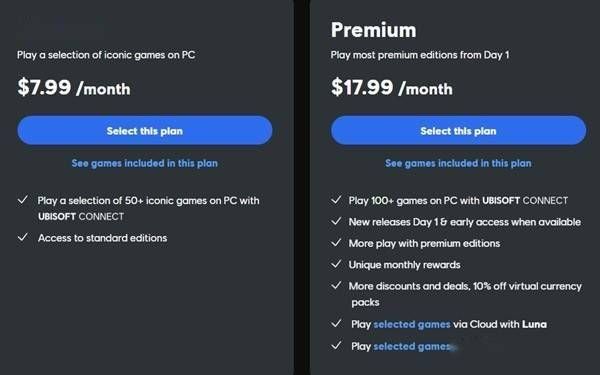This screenshot has width=600, height=375.
Task: Click the $7.99 /month price text
Action: pyautogui.click(x=74, y=87)
